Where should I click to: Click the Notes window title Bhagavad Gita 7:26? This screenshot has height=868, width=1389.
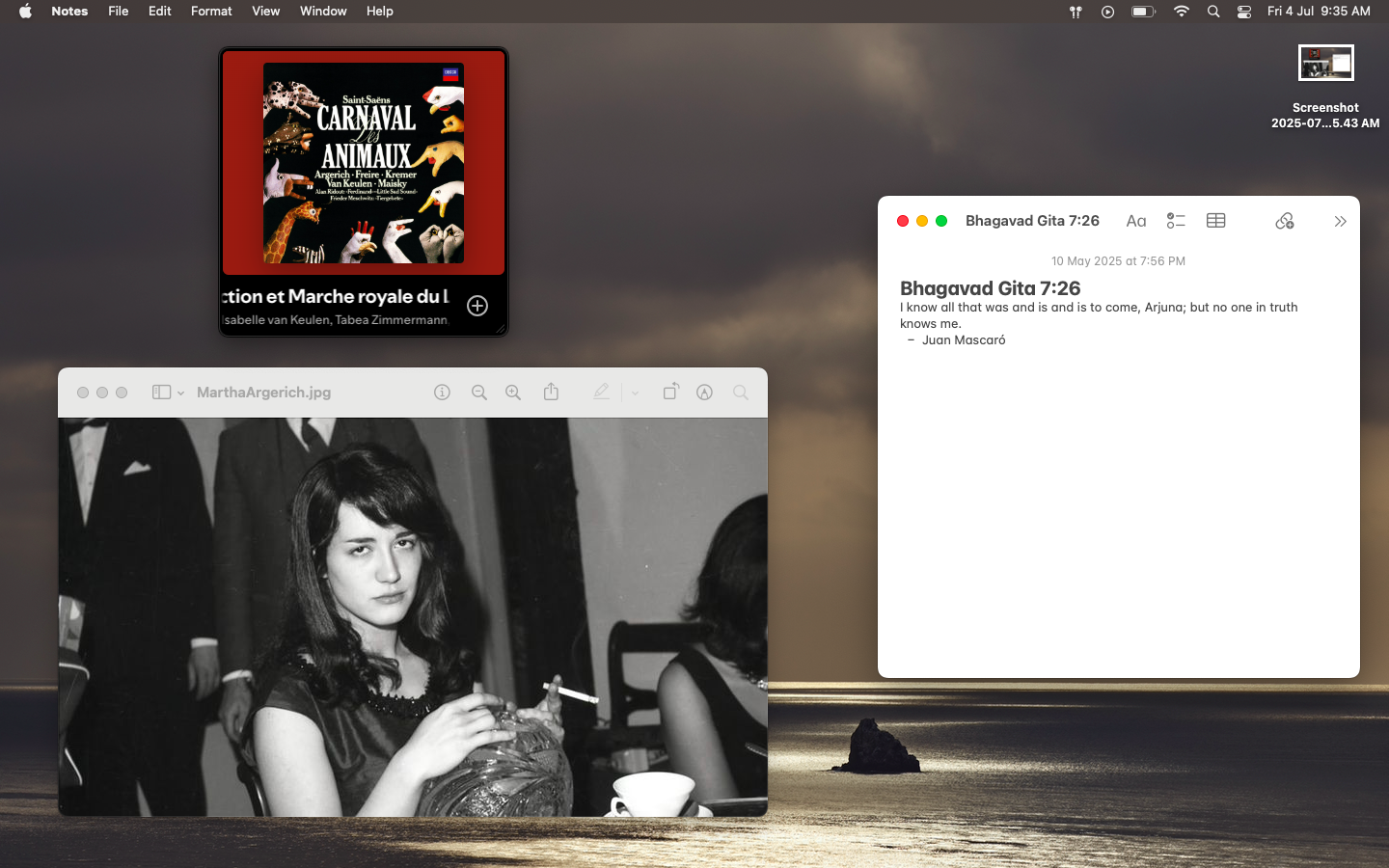1032,221
